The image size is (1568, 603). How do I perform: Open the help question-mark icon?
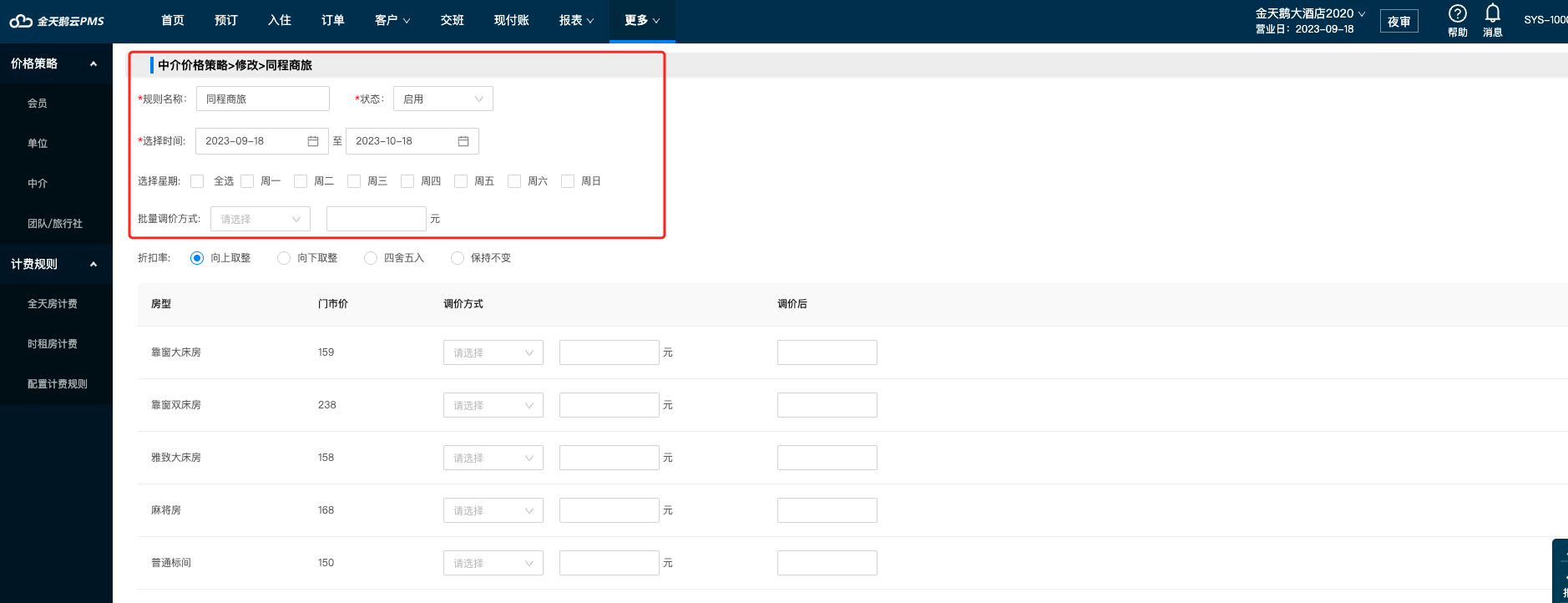coord(1457,14)
